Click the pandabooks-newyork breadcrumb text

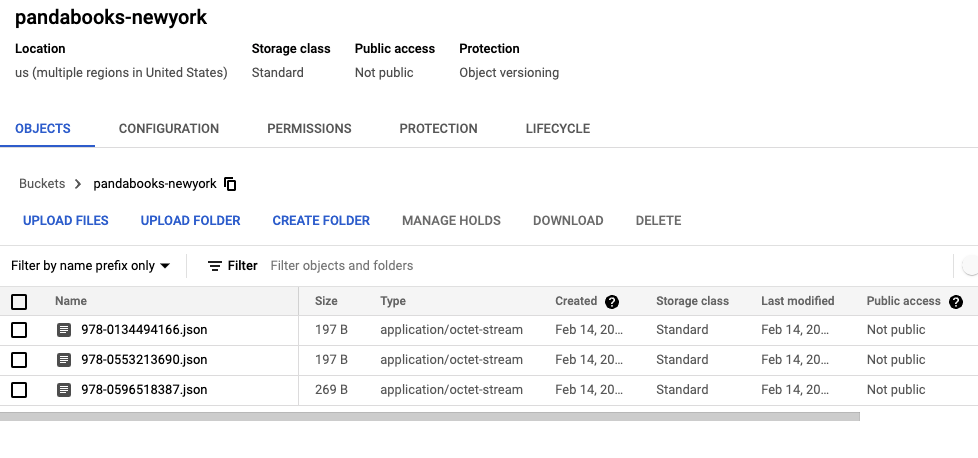pos(155,184)
